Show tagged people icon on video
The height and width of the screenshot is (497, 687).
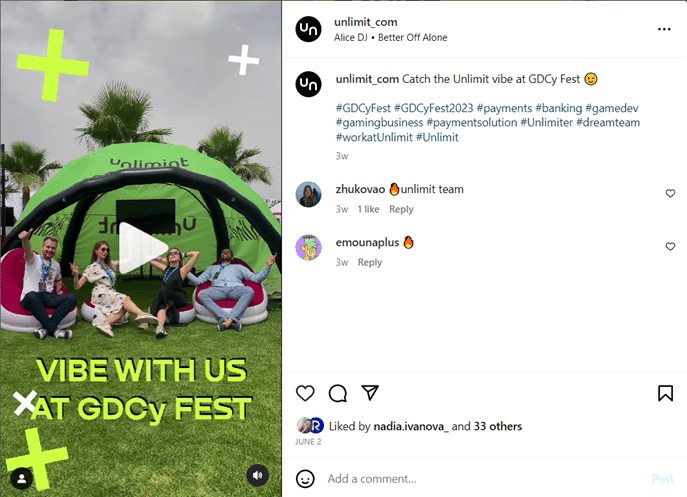click(21, 479)
